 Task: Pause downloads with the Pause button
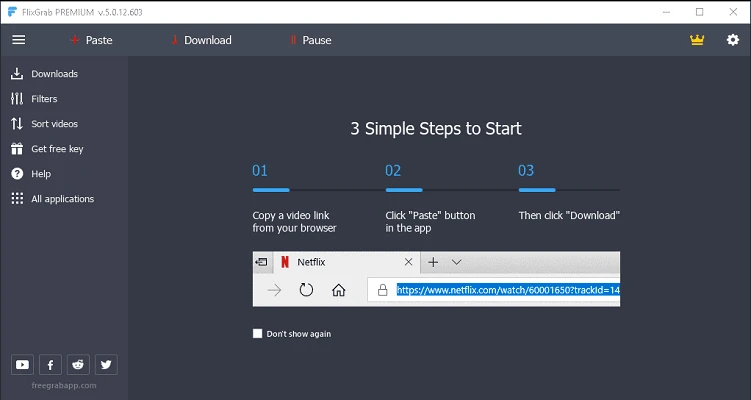point(310,40)
